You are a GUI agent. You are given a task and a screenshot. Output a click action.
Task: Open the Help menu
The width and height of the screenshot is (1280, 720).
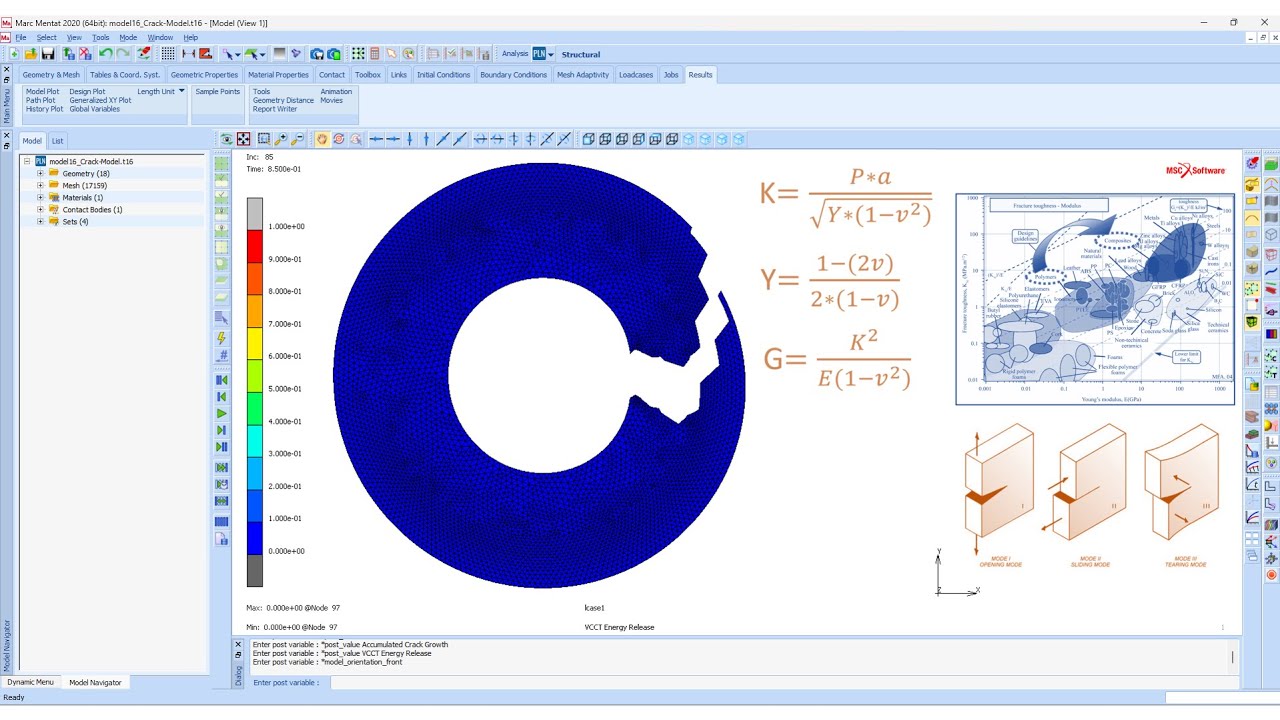point(190,37)
